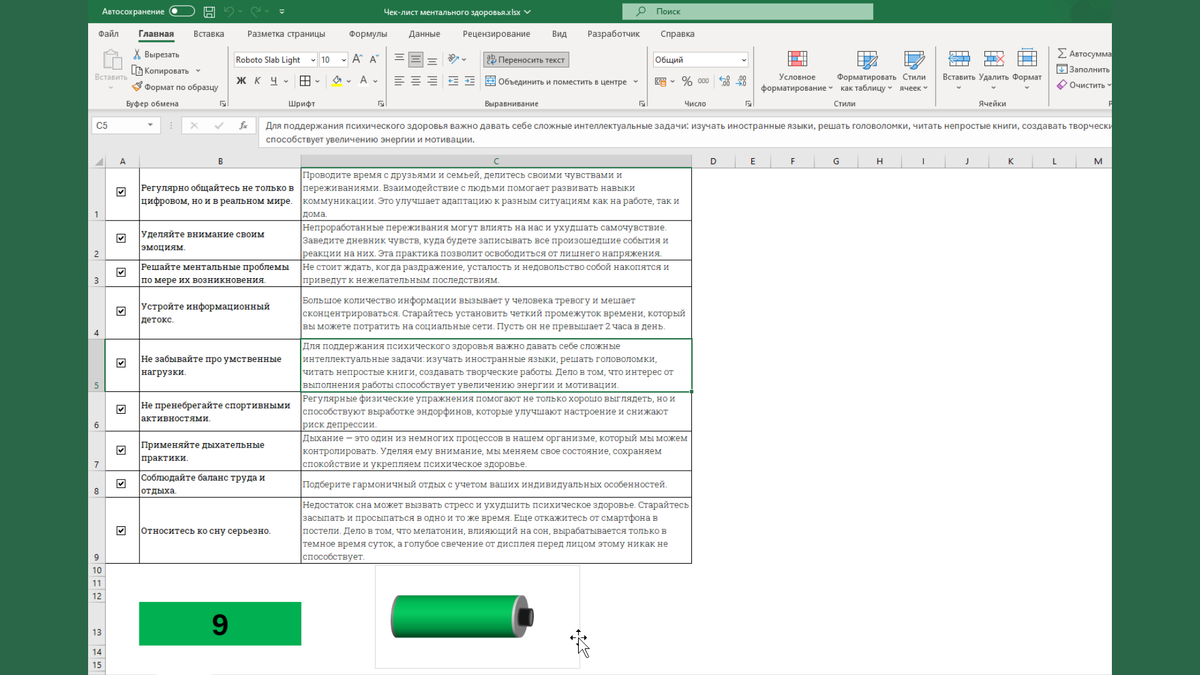Select the green cell showing 9

point(220,624)
